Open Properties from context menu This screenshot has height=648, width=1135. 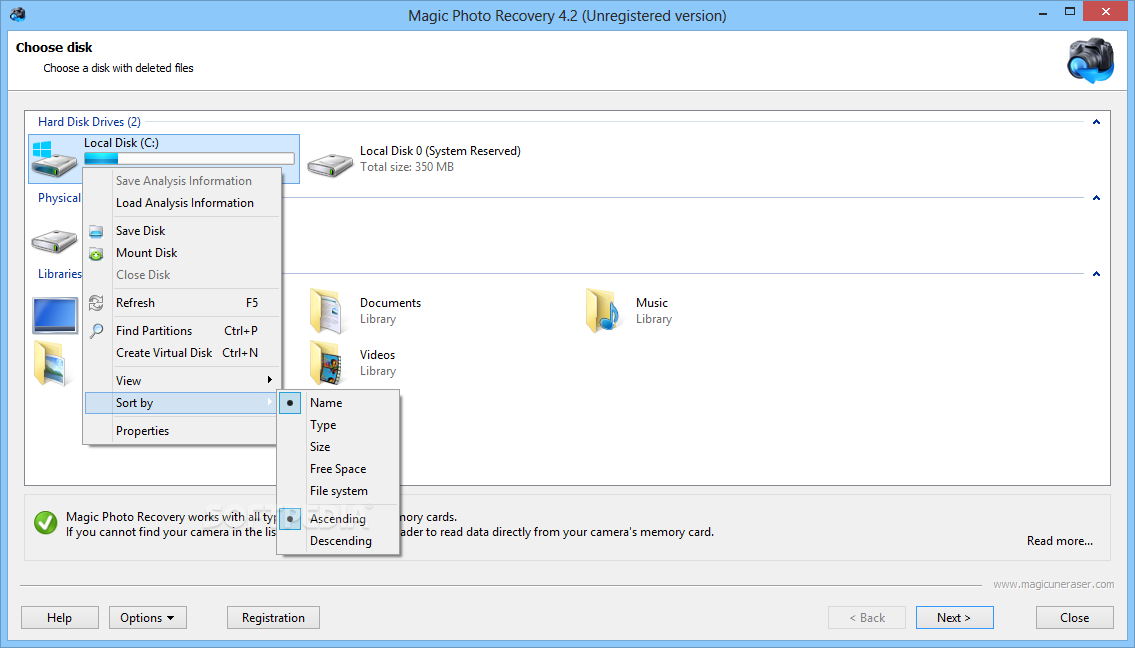(x=182, y=431)
